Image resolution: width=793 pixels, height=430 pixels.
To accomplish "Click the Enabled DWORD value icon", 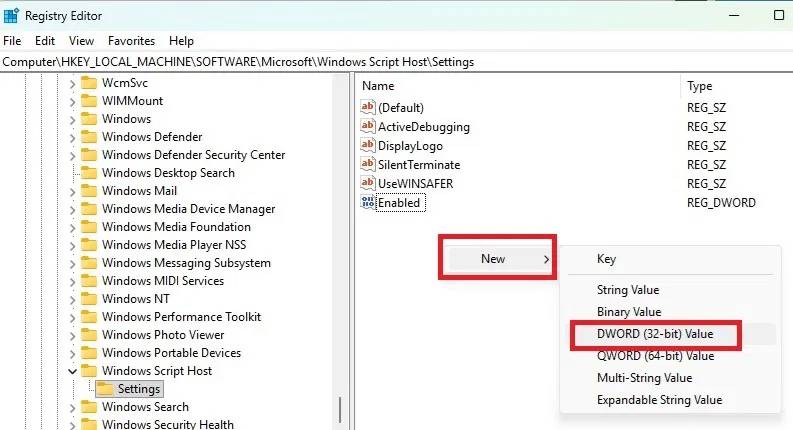I will (x=367, y=203).
